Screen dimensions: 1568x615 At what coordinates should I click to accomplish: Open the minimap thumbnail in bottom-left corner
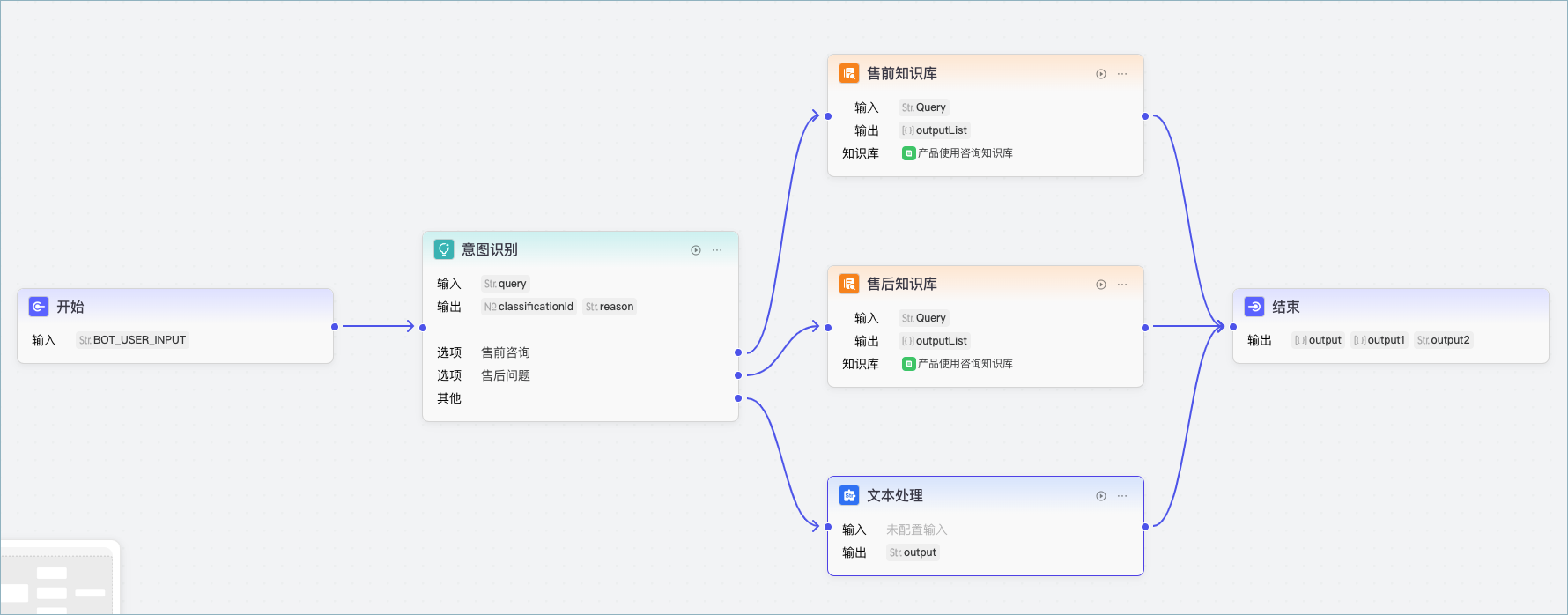point(58,580)
